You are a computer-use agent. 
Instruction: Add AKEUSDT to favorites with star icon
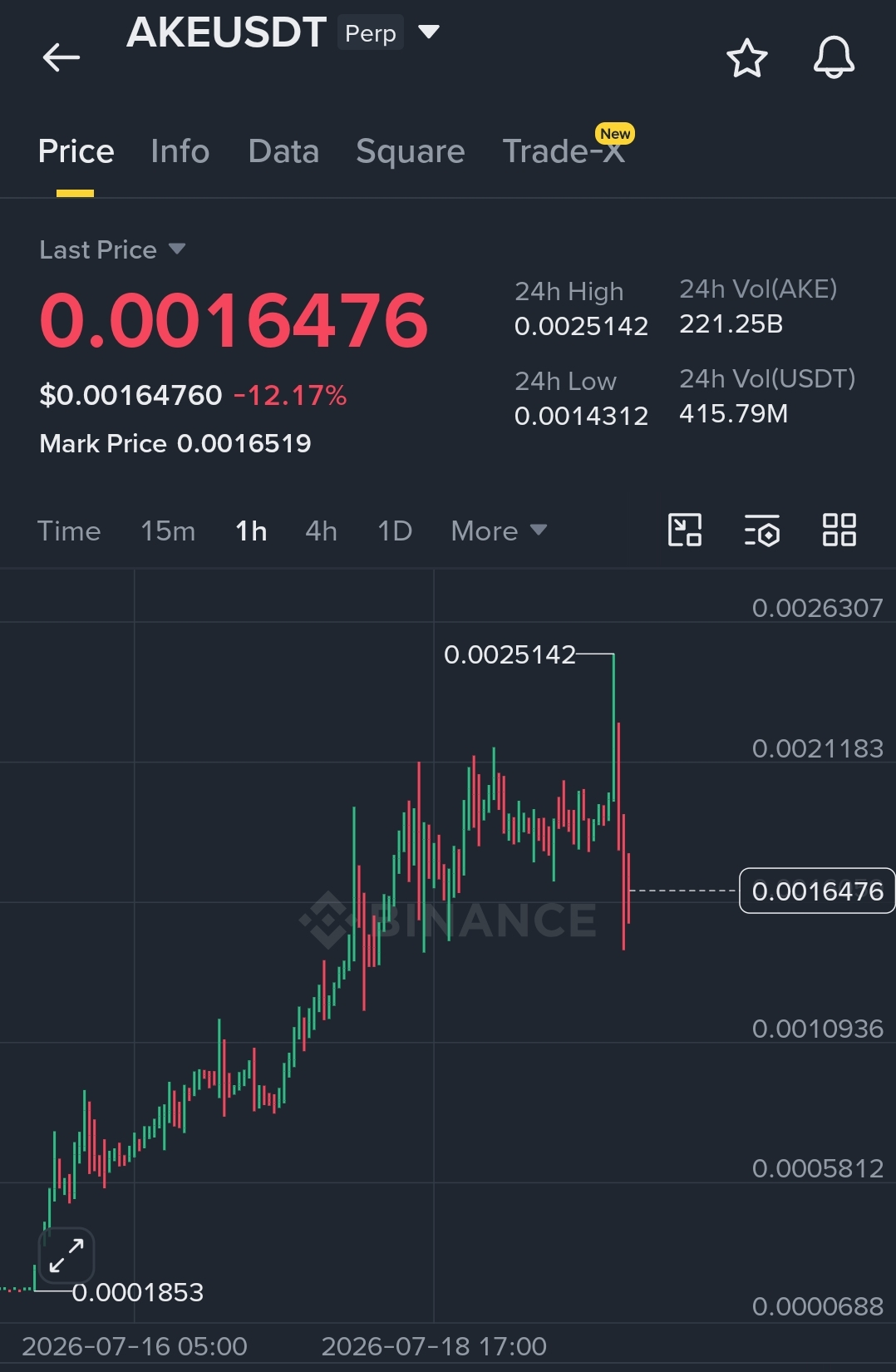[746, 58]
